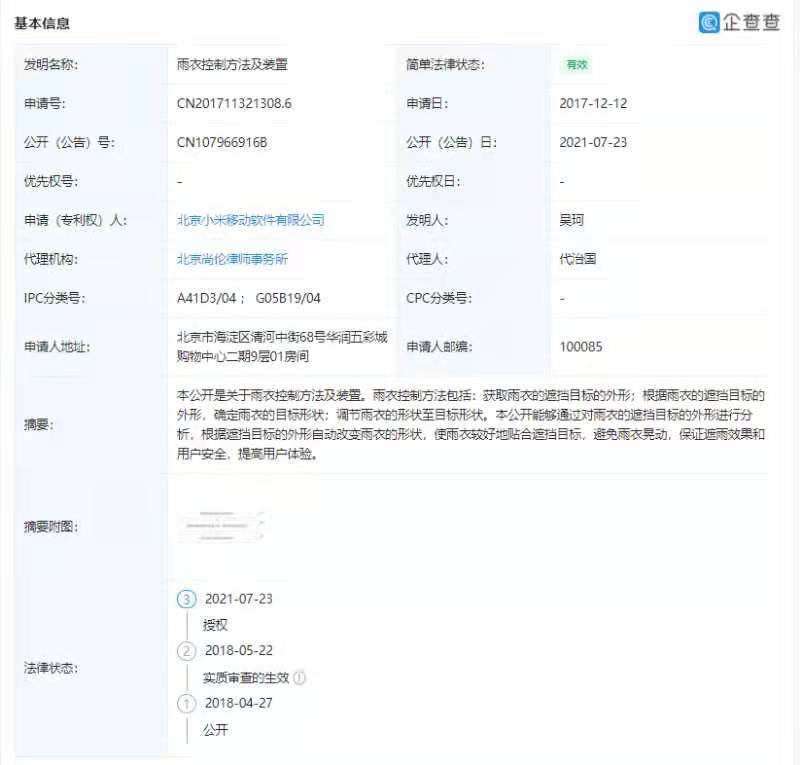Click the abstract paragraph text

point(470,424)
